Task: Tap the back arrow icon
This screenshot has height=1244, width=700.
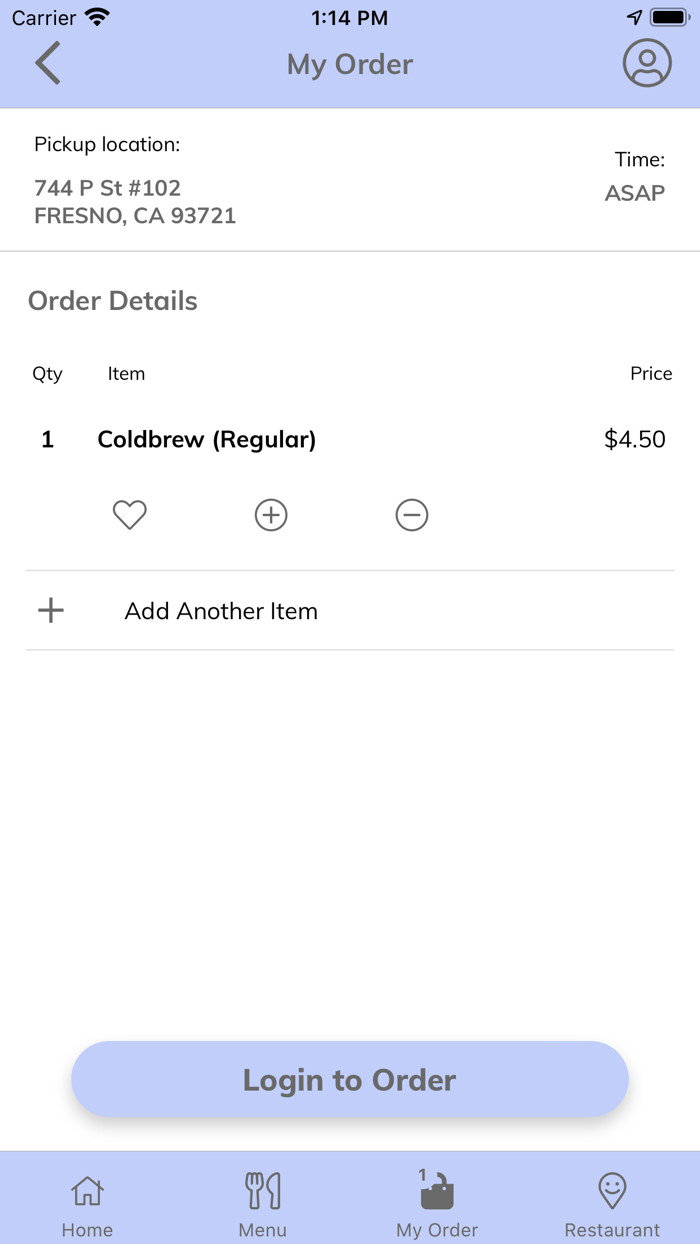Action: pyautogui.click(x=48, y=64)
